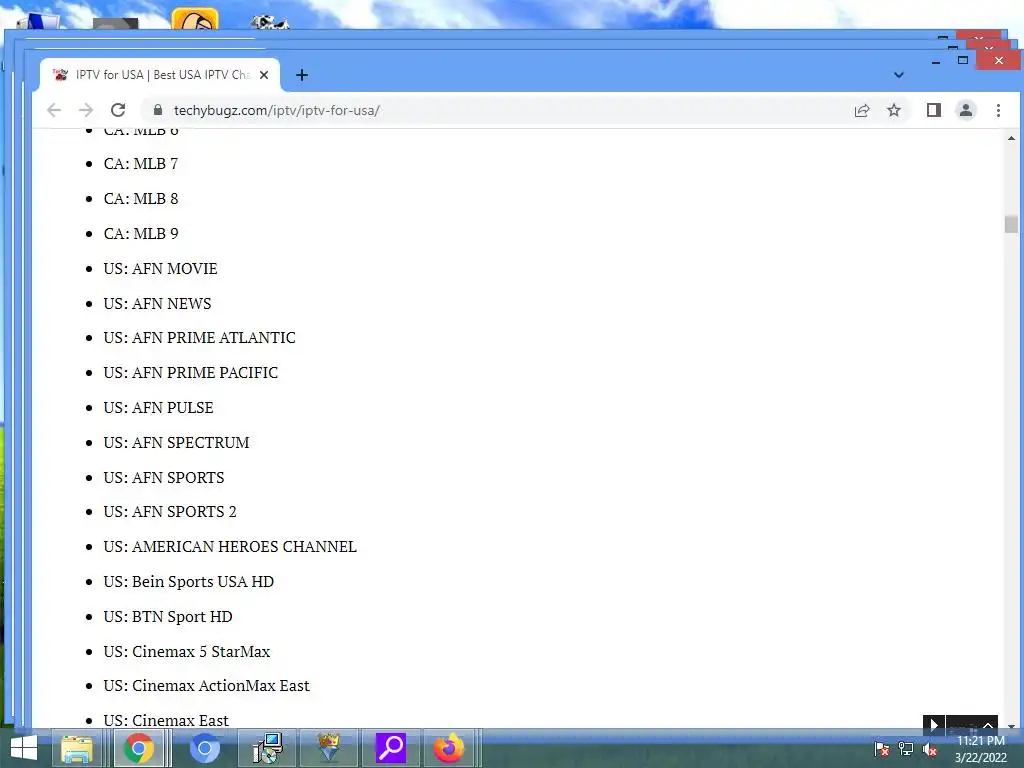Minimize the front Chrome window

[x=936, y=61]
